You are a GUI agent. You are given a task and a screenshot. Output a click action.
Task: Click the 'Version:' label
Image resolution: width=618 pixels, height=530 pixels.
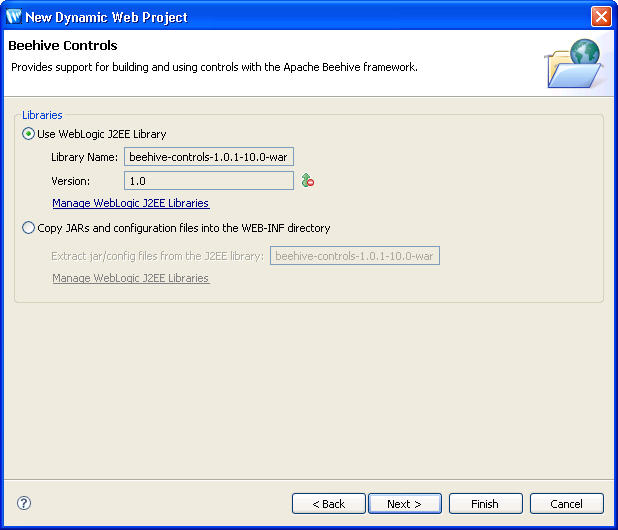71,181
